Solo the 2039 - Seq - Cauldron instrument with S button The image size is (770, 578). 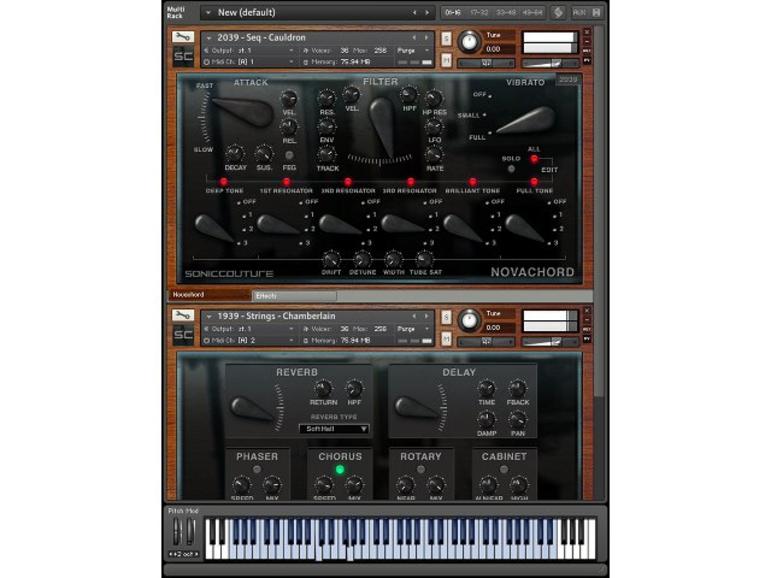pos(446,38)
